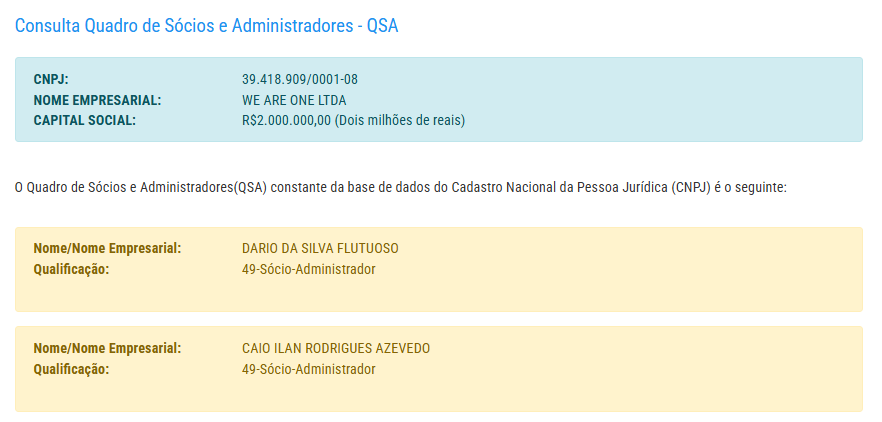Click Nome/Nome Empresarial label beside Dario's name
The width and height of the screenshot is (882, 422).
[x=107, y=248]
